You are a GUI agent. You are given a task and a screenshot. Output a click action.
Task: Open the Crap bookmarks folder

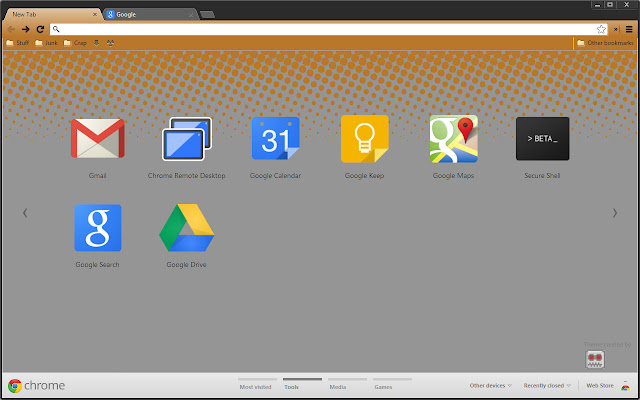pyautogui.click(x=75, y=43)
